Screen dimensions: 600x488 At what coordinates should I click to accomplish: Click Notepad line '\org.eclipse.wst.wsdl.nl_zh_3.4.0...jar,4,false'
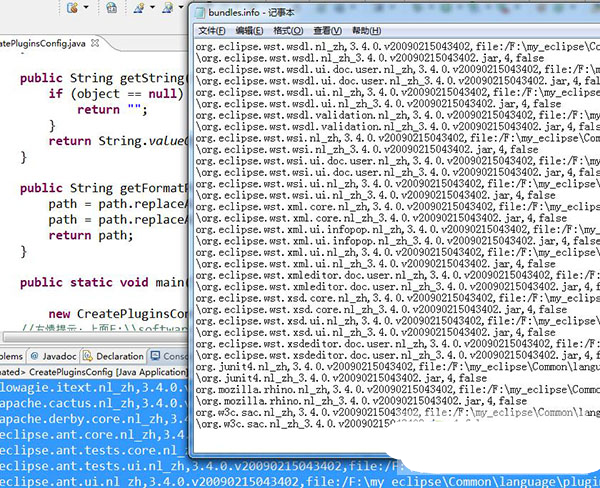pos(370,58)
